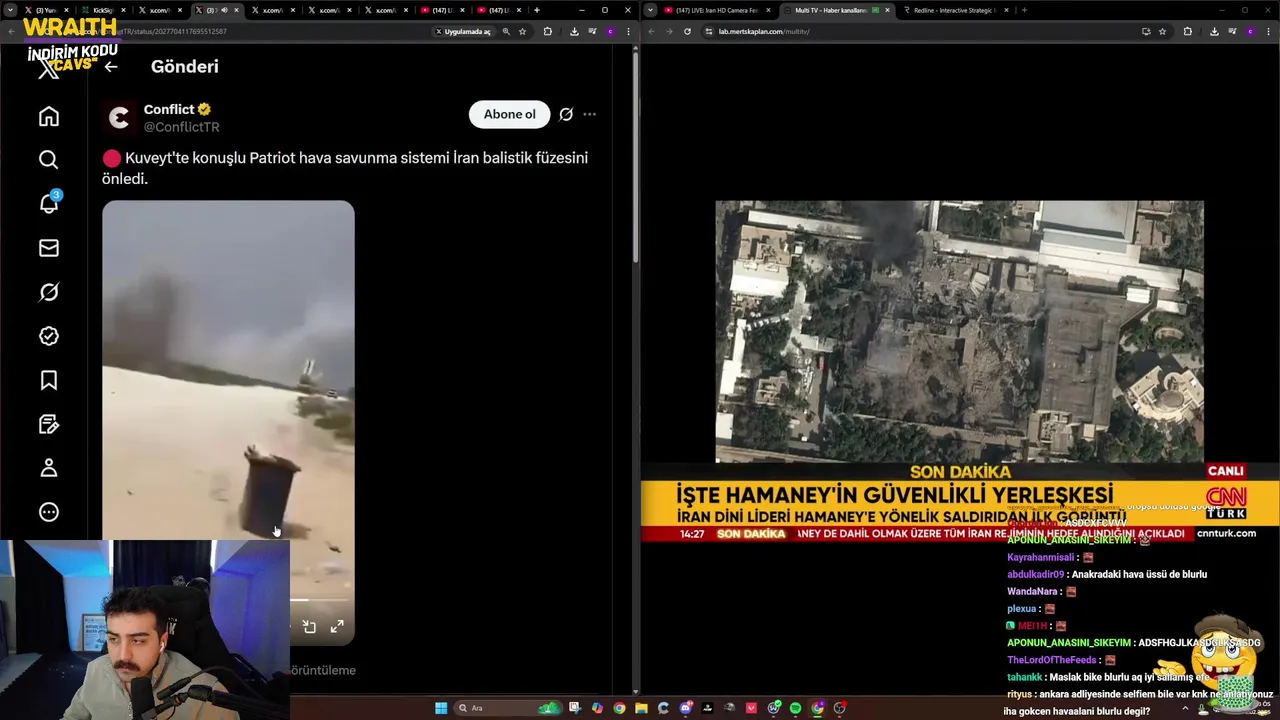Open Spotify from taskbar
This screenshot has height=720, width=1280.
pyautogui.click(x=796, y=708)
